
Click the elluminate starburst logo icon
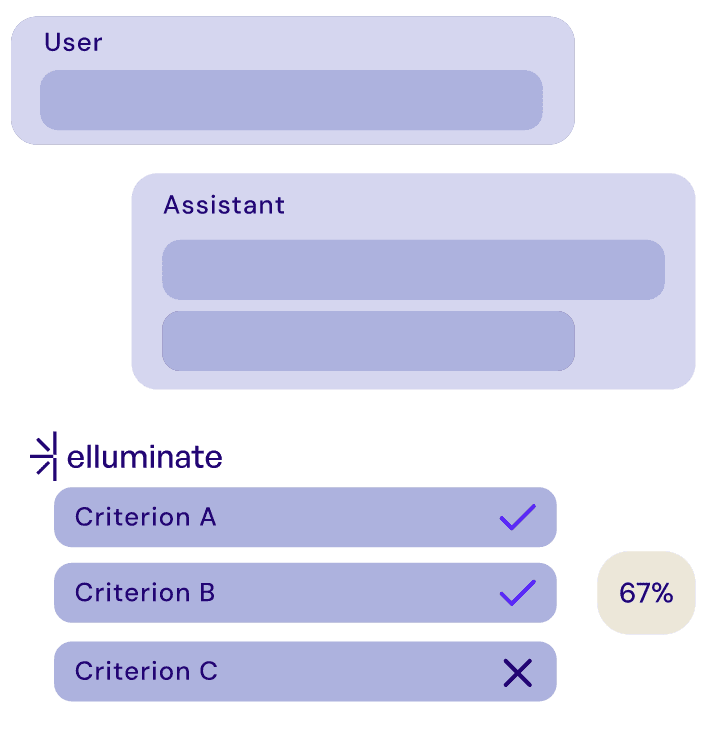[43, 456]
